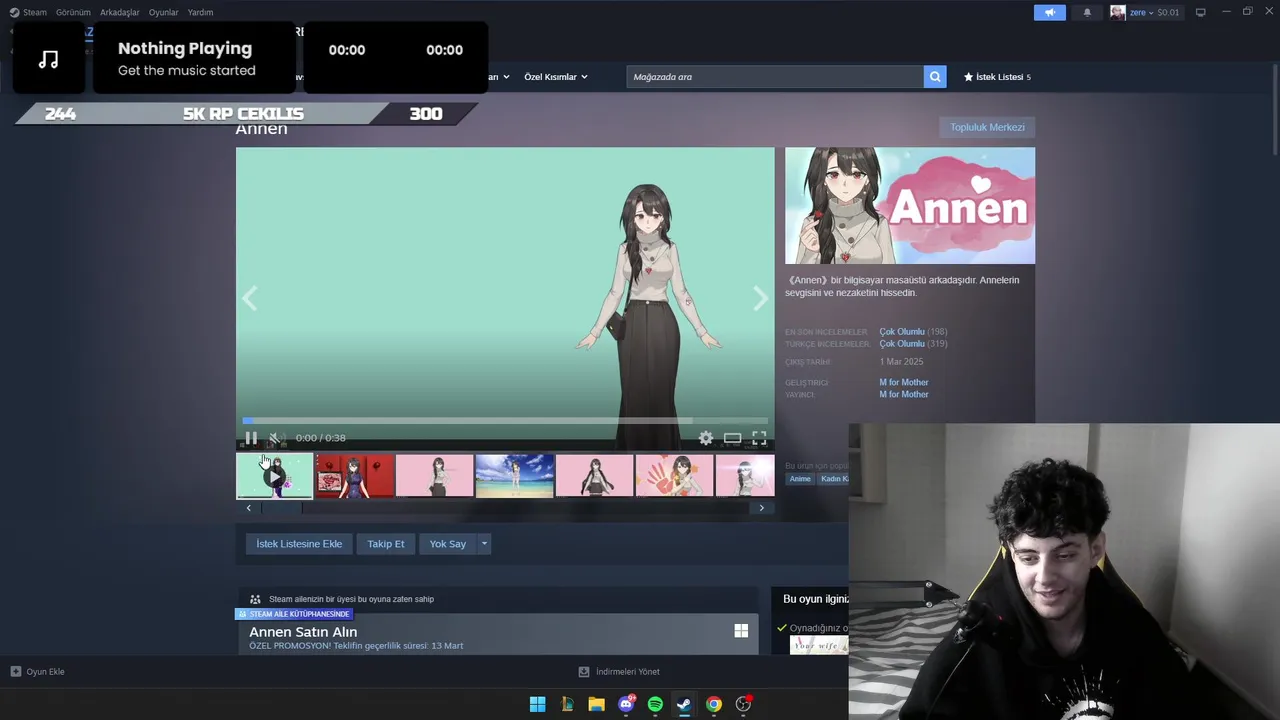Focus the Mağazada ara search field
The image size is (1280, 720).
click(x=775, y=77)
